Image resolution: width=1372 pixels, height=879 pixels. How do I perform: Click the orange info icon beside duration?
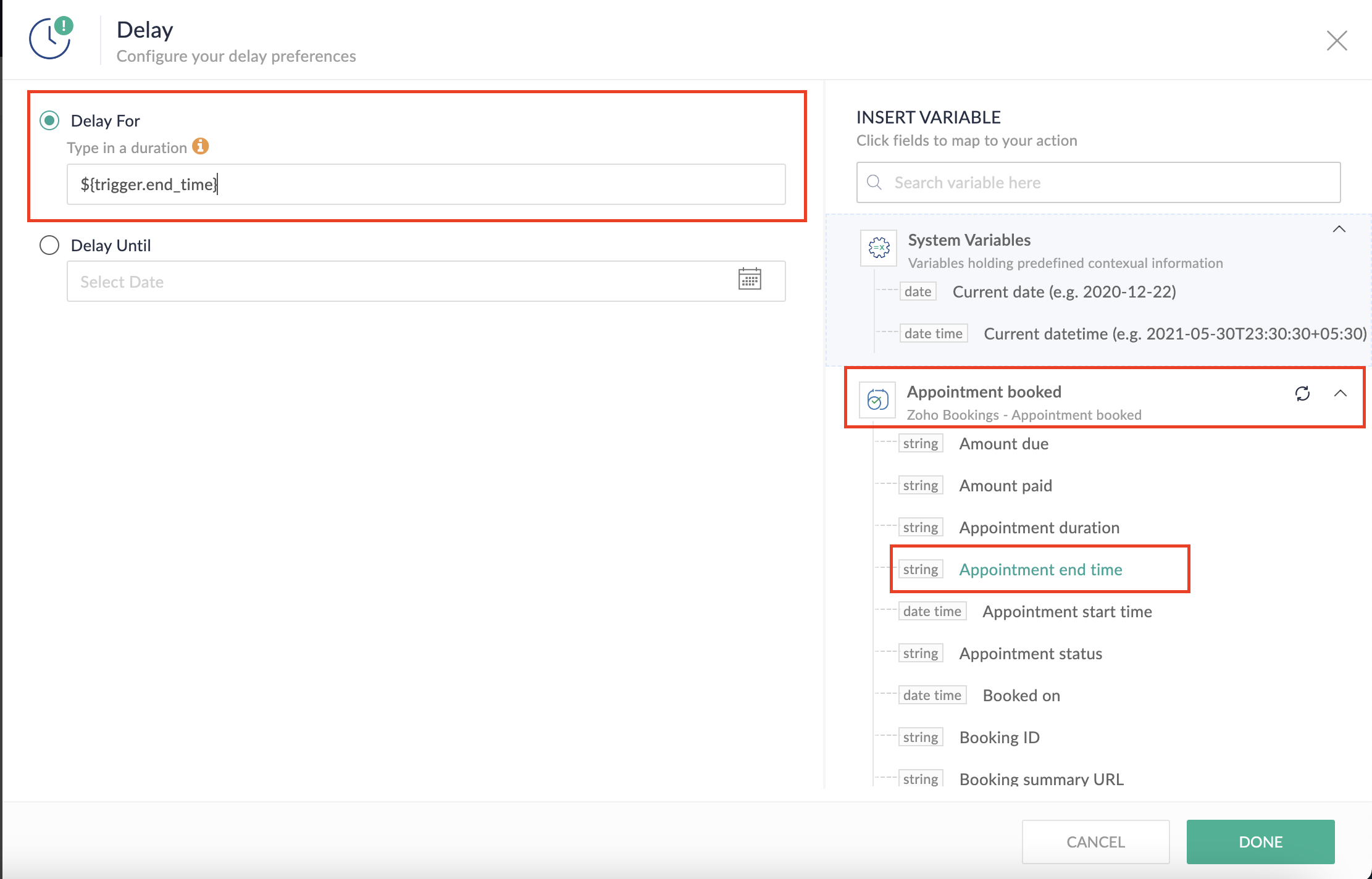200,146
